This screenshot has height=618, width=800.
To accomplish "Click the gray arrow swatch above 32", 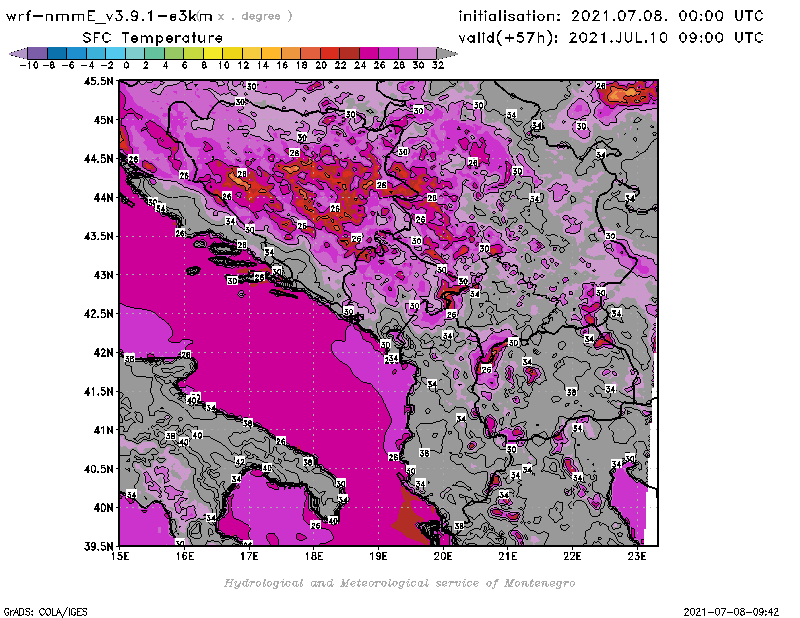I will click(446, 53).
